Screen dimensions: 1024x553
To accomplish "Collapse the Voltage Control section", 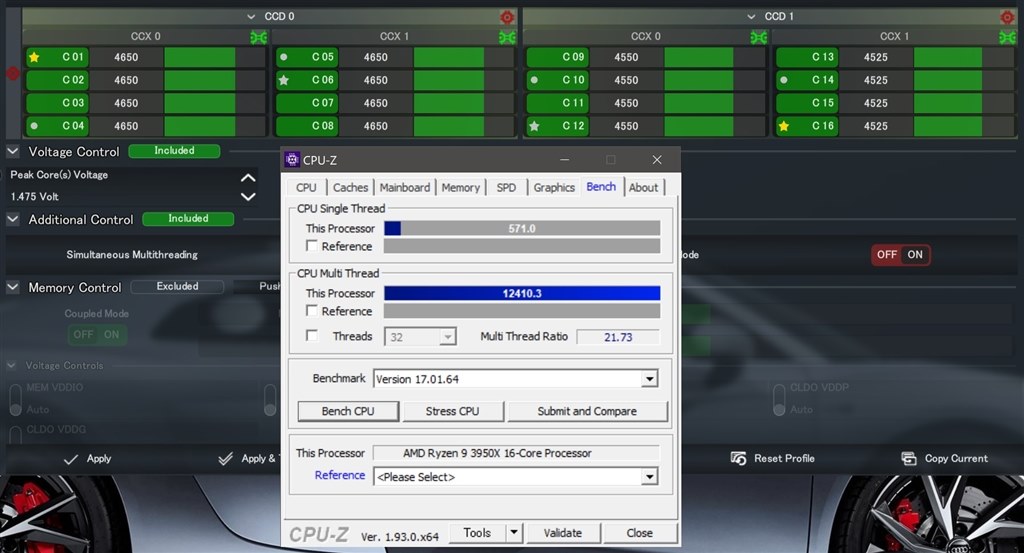I will [12, 151].
